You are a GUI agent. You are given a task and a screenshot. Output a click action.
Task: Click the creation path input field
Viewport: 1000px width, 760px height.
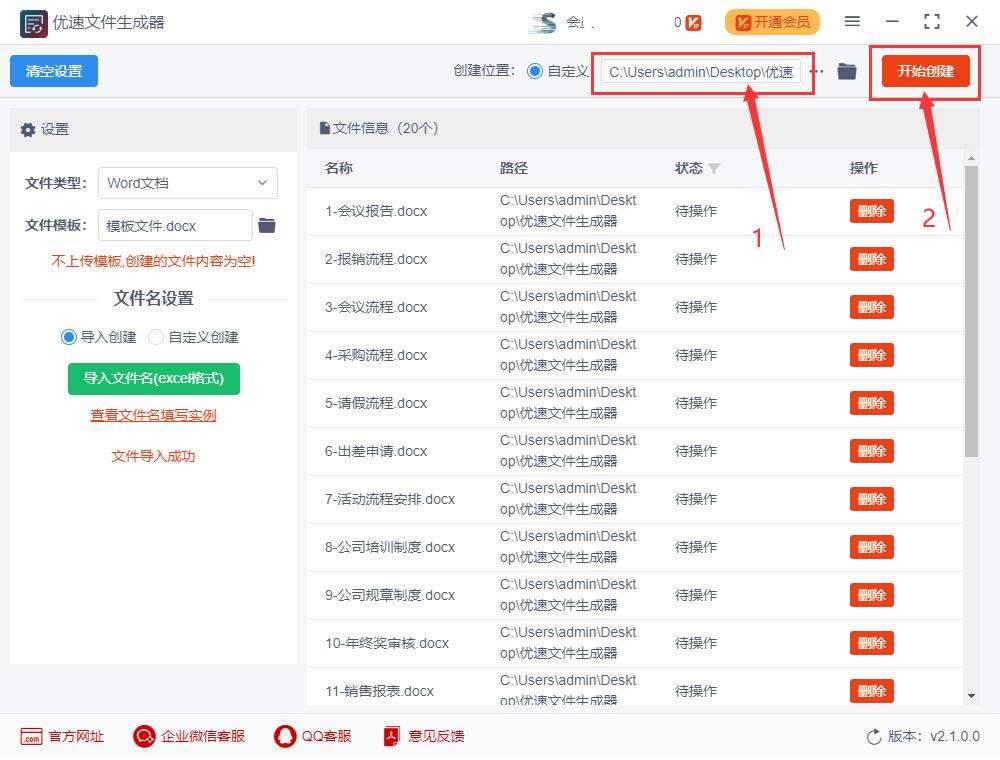click(700, 71)
